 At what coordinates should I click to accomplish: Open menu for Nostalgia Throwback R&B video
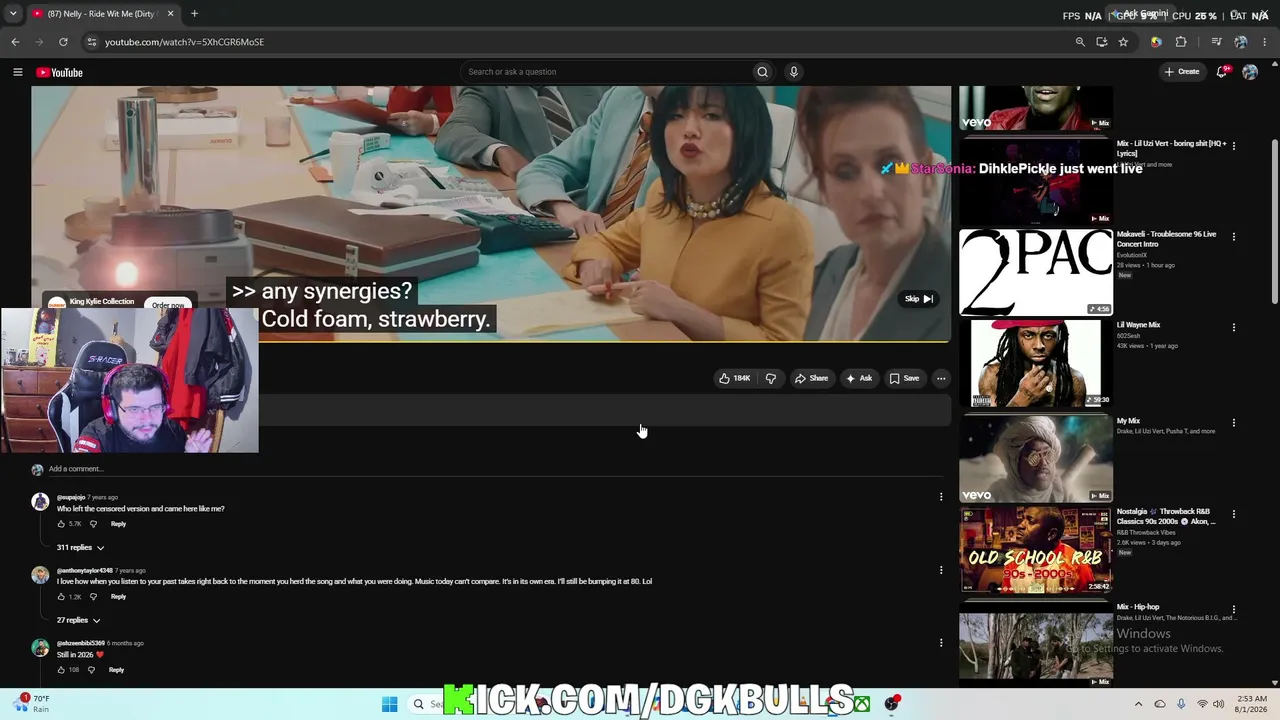click(1234, 514)
